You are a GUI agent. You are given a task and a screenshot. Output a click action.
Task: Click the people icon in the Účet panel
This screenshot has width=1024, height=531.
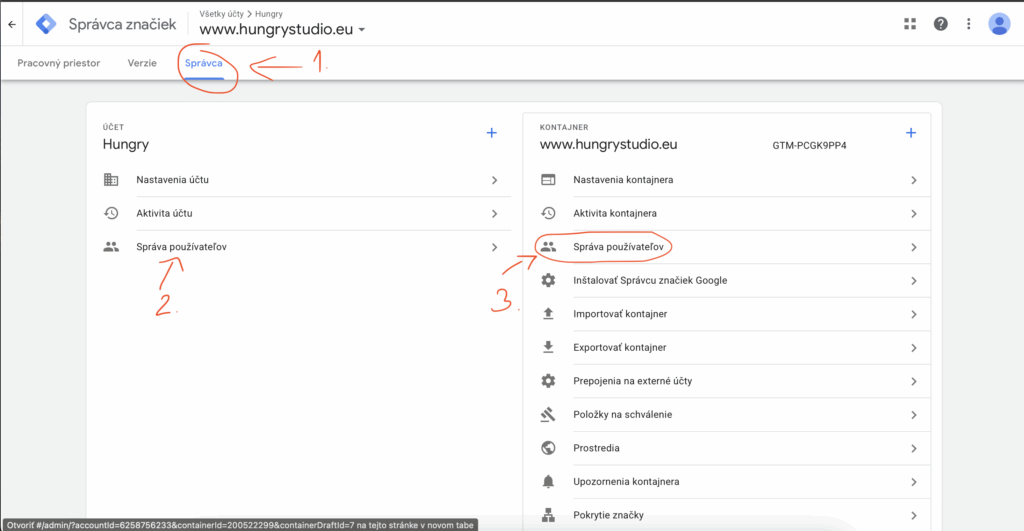tap(111, 247)
